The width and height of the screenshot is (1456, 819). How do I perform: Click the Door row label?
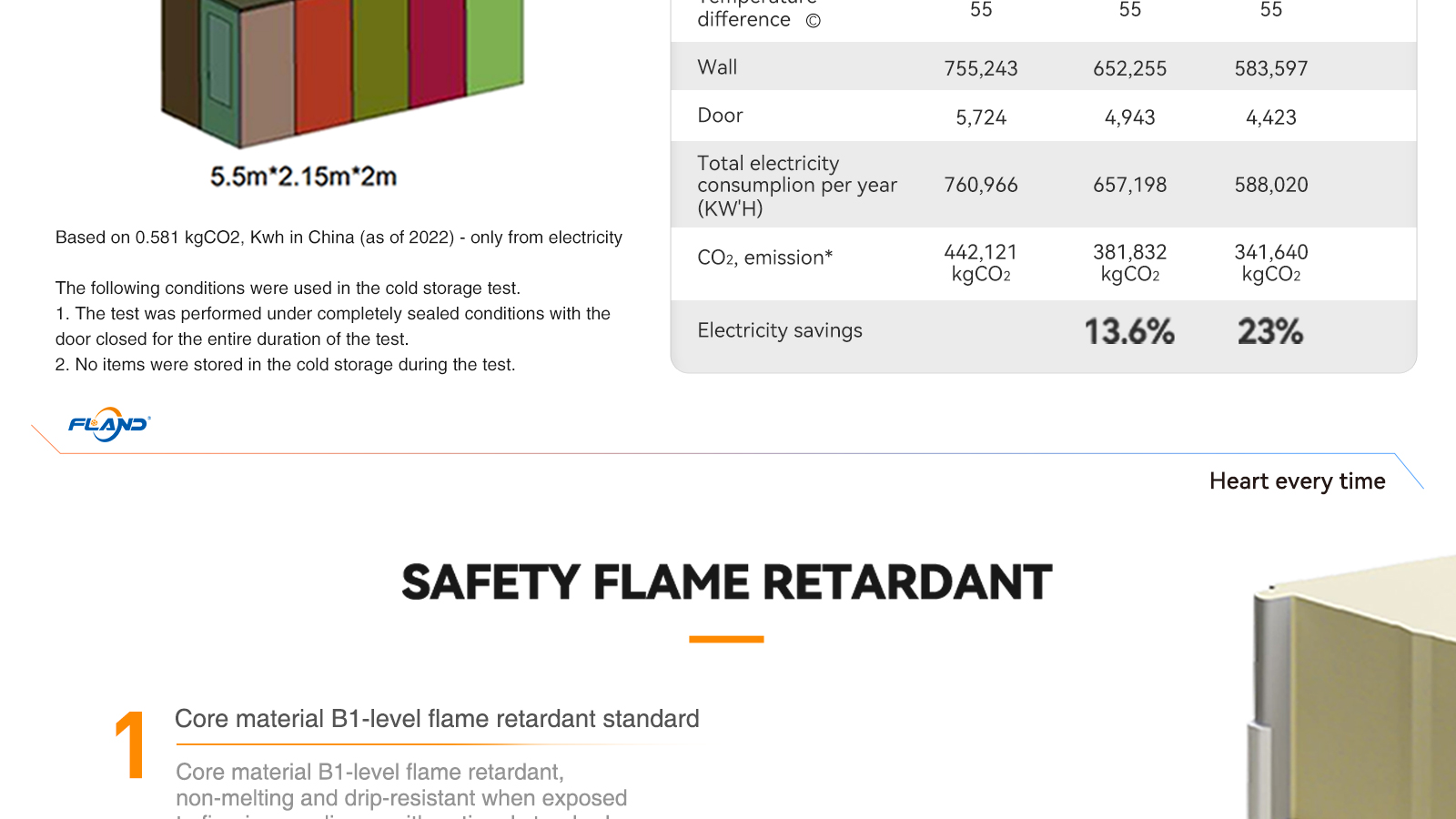[720, 116]
